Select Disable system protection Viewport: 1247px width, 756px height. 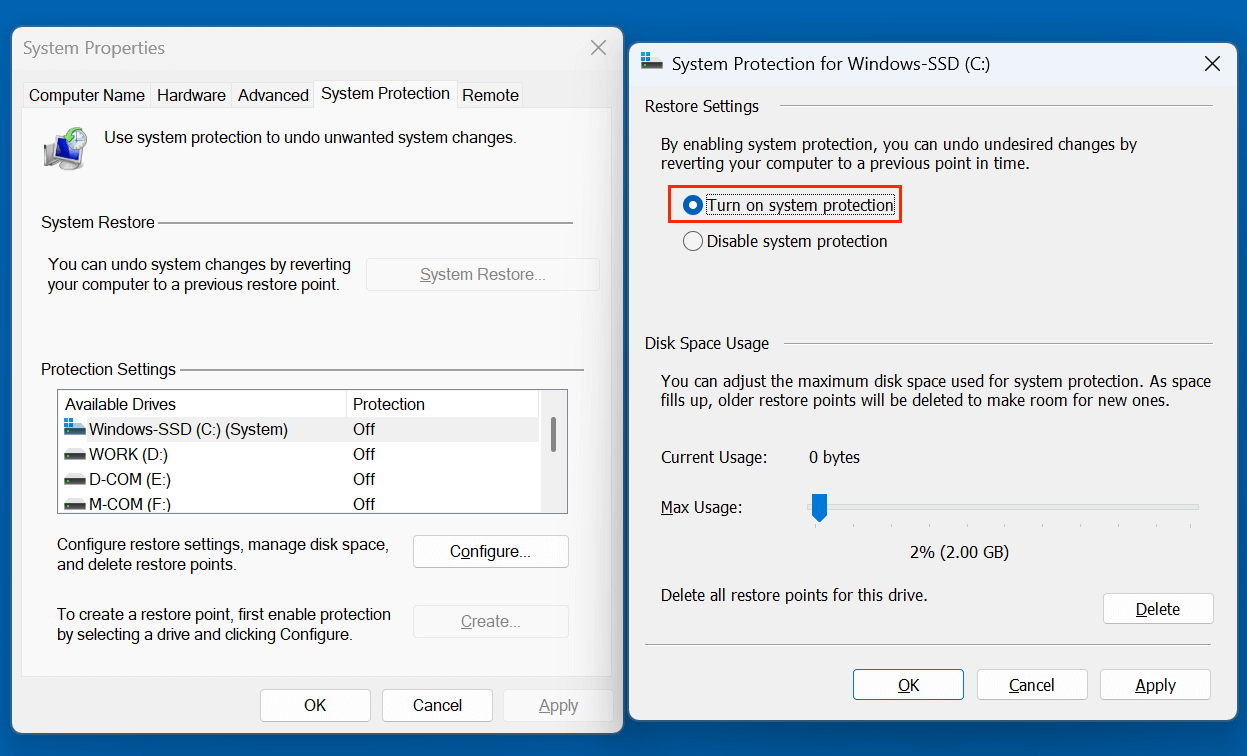(x=692, y=240)
